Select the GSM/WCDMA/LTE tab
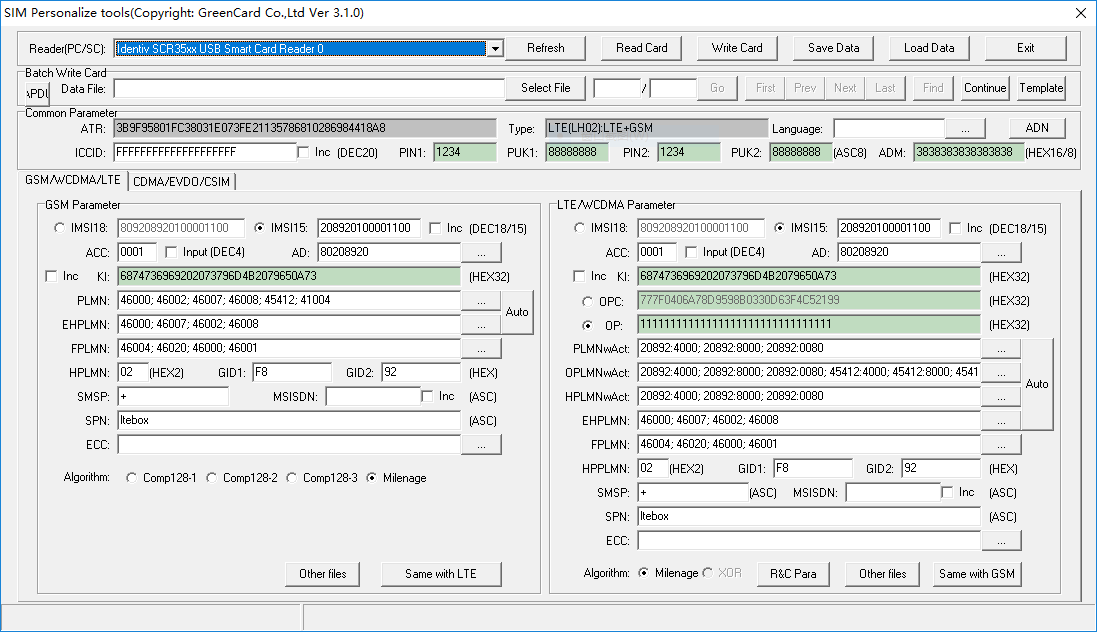The width and height of the screenshot is (1097, 632). point(73,180)
